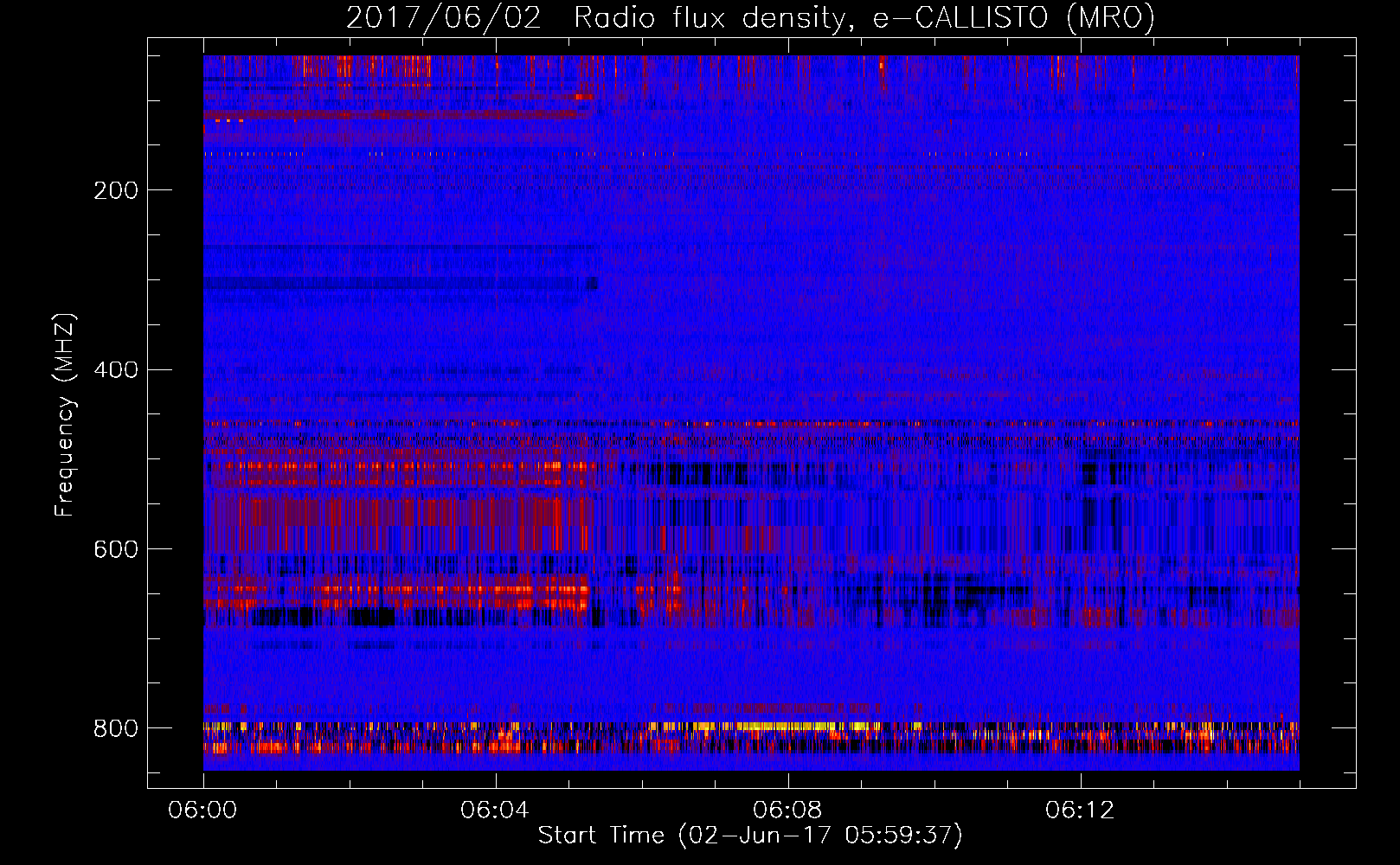Click the 'Start Time (02-Jun-17 05:59:37)' axis label
1400x865 pixels.
coord(750,836)
